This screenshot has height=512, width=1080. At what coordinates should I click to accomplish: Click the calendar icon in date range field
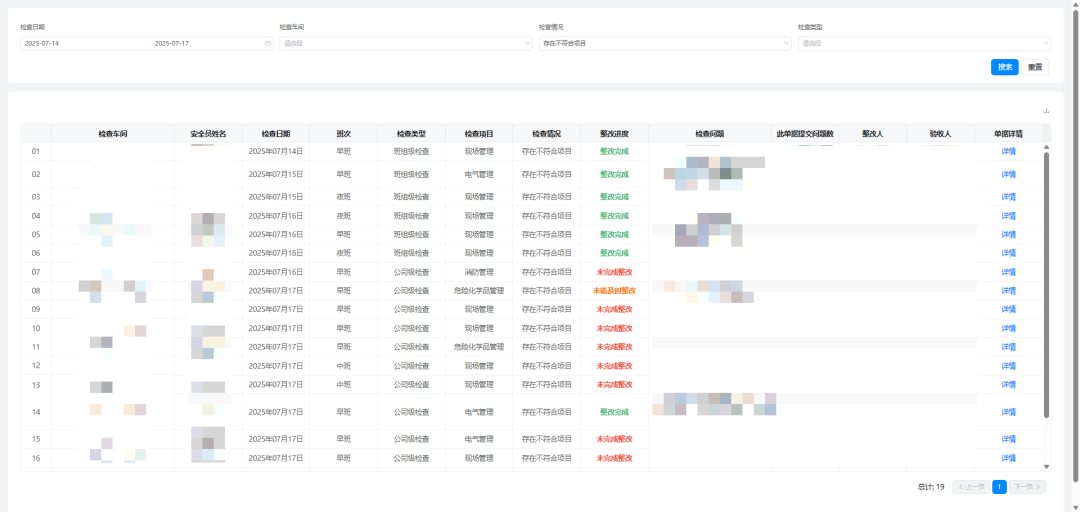point(267,44)
